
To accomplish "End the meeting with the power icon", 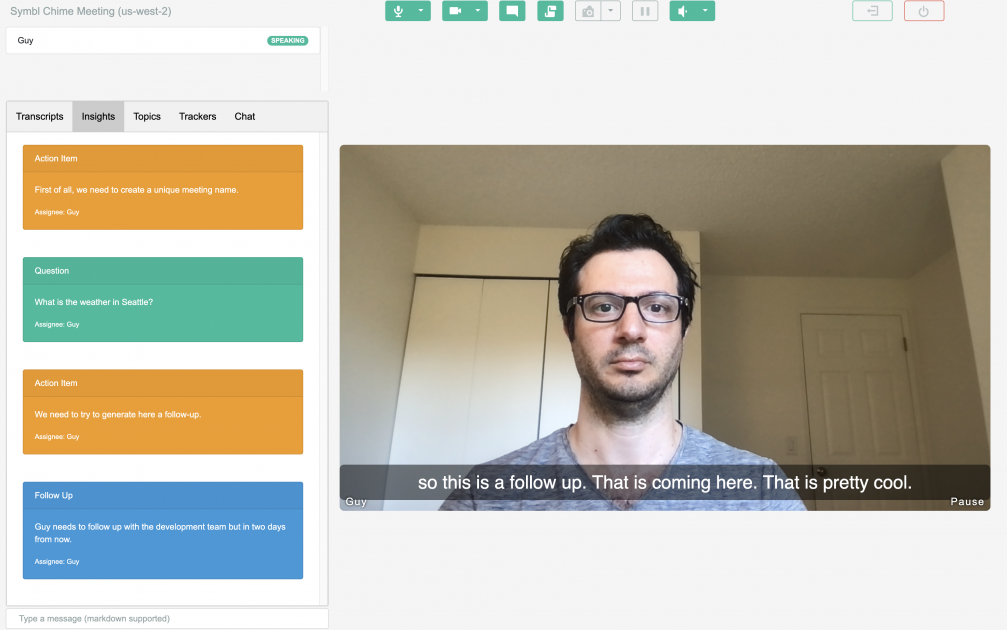I will coord(925,11).
